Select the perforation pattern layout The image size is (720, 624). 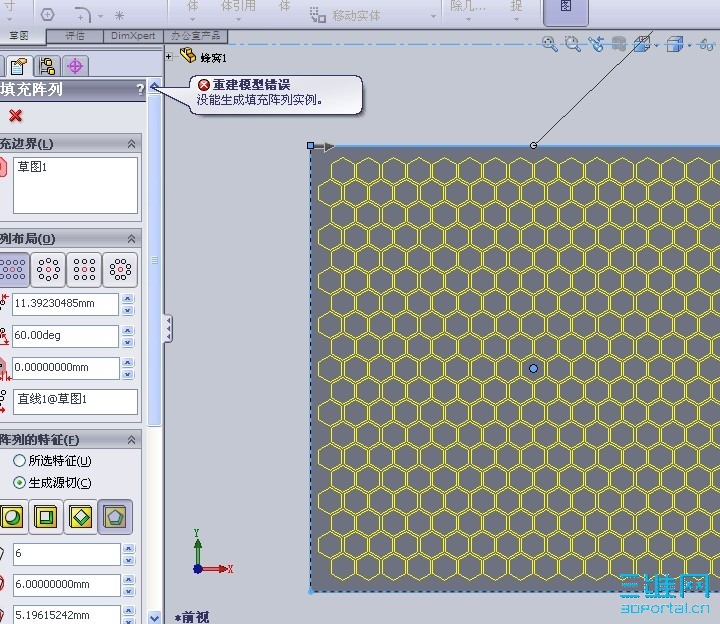(x=13, y=270)
